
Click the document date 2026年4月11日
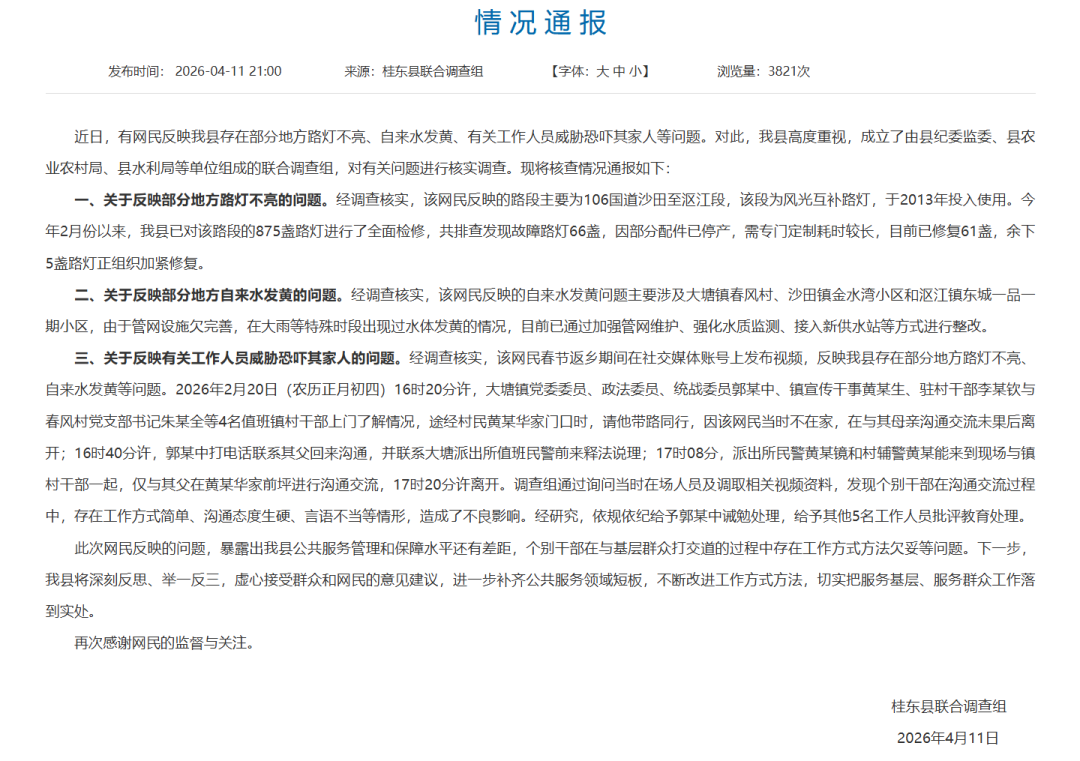coord(948,738)
